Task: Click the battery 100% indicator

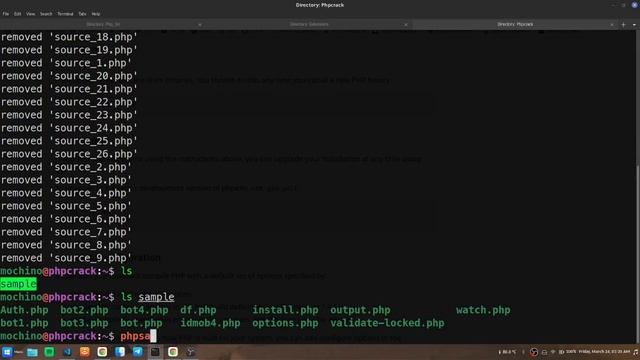Action: coord(567,352)
